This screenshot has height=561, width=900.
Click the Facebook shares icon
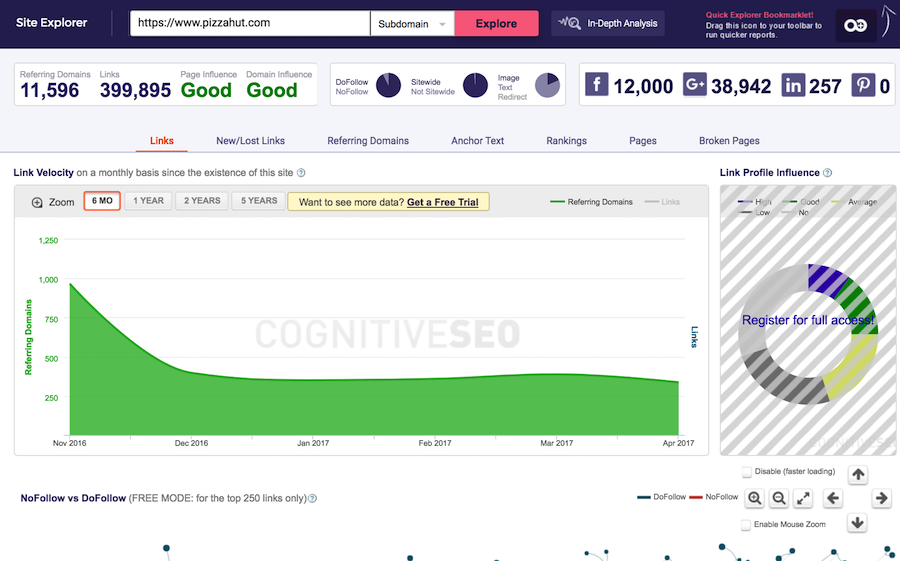coord(596,85)
